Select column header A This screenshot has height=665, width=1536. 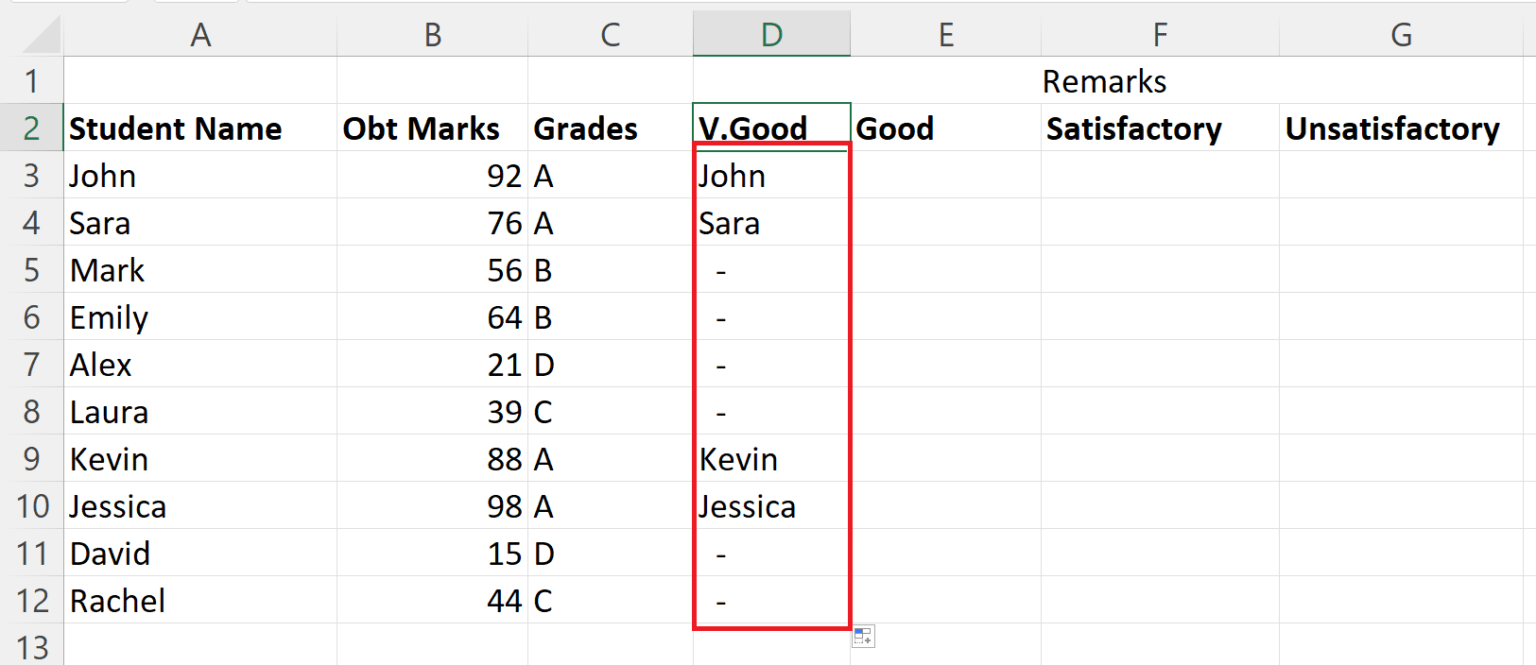(200, 33)
